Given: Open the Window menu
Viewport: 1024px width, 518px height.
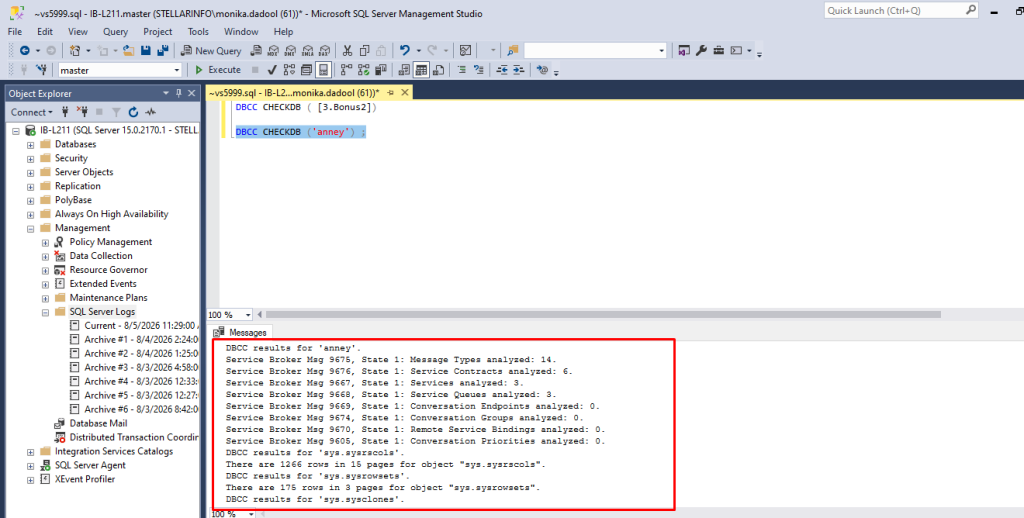Looking at the screenshot, I should pos(241,31).
